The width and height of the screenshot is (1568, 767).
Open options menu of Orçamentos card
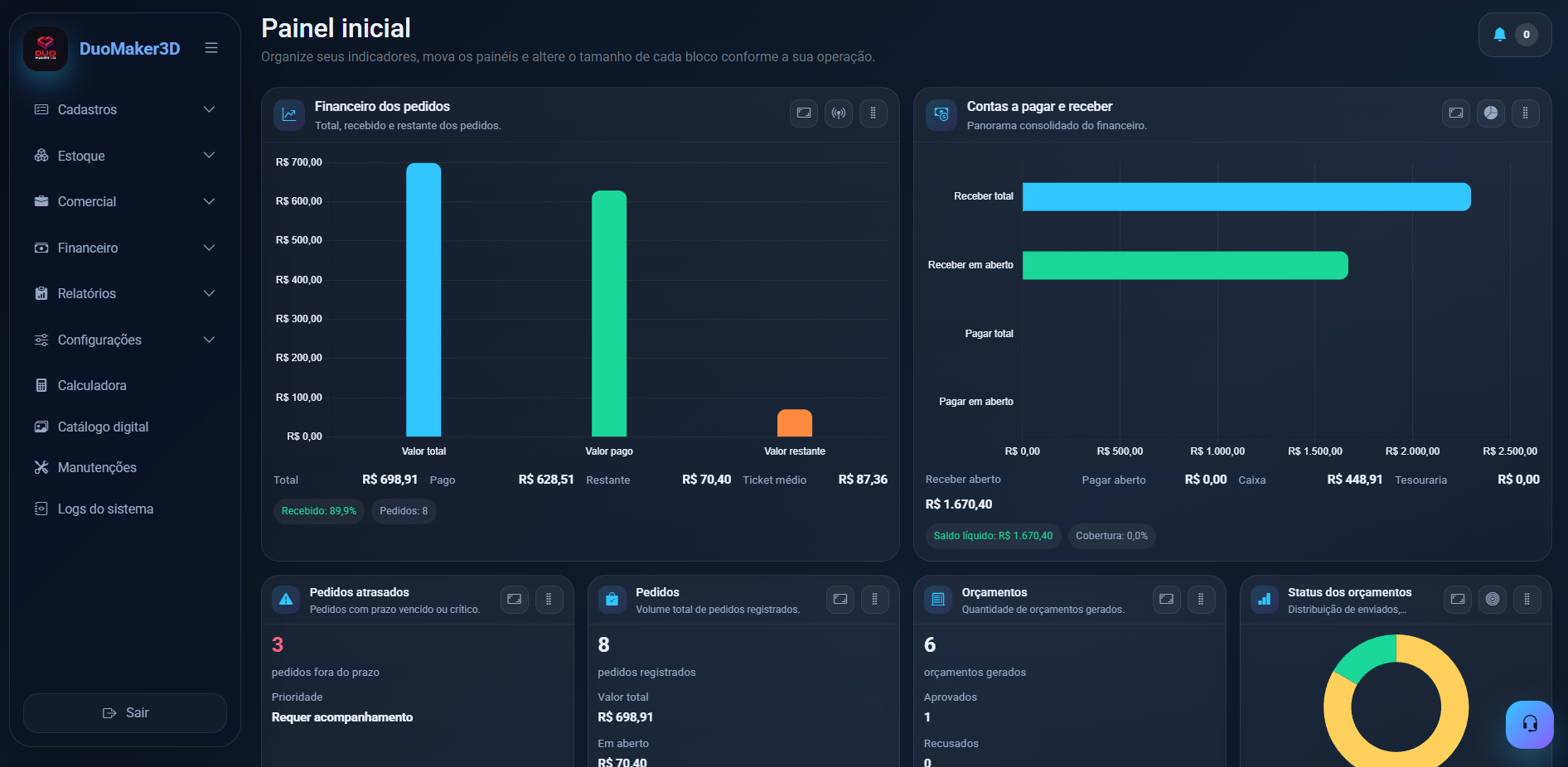tap(1201, 600)
